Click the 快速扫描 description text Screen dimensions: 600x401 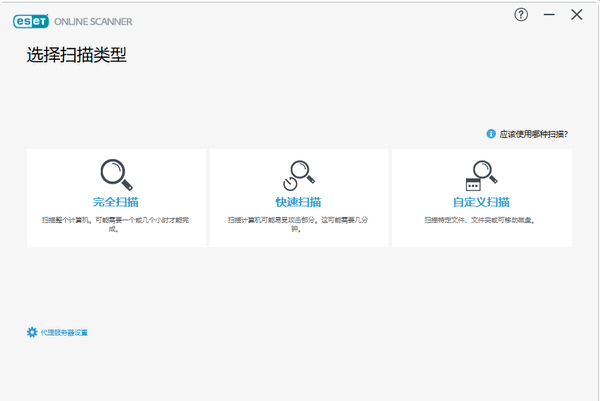(x=298, y=224)
